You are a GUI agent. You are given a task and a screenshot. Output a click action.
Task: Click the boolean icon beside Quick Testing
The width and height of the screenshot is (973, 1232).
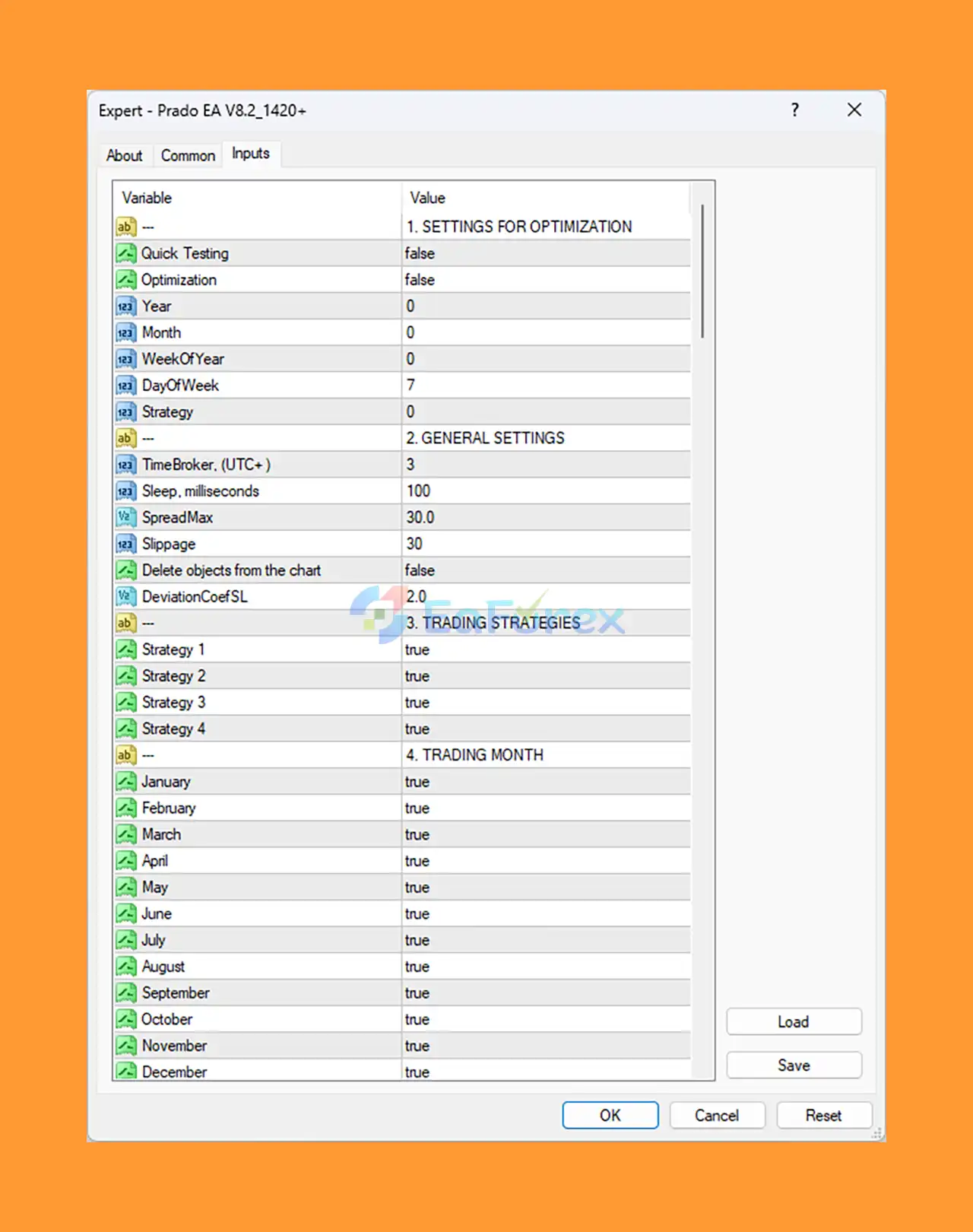point(125,253)
